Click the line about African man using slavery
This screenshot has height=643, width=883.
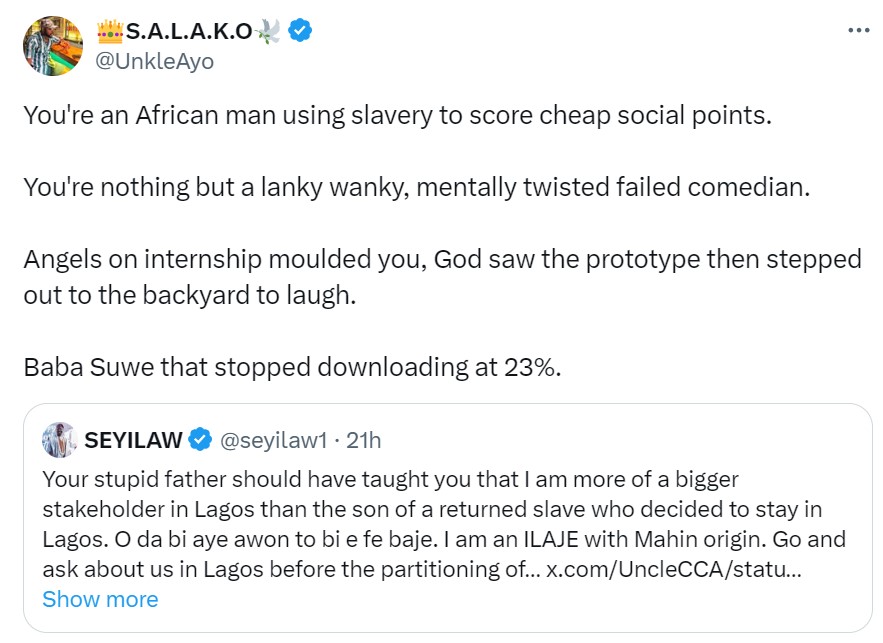click(x=398, y=115)
